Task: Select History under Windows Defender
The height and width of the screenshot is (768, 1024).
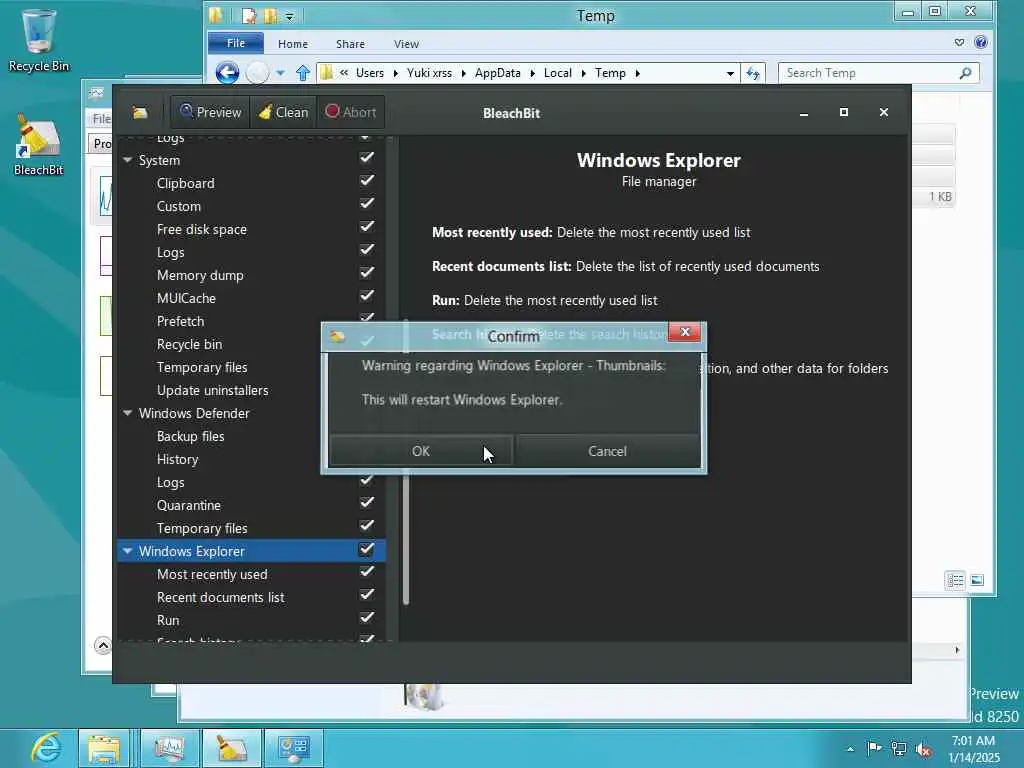Action: pyautogui.click(x=177, y=459)
